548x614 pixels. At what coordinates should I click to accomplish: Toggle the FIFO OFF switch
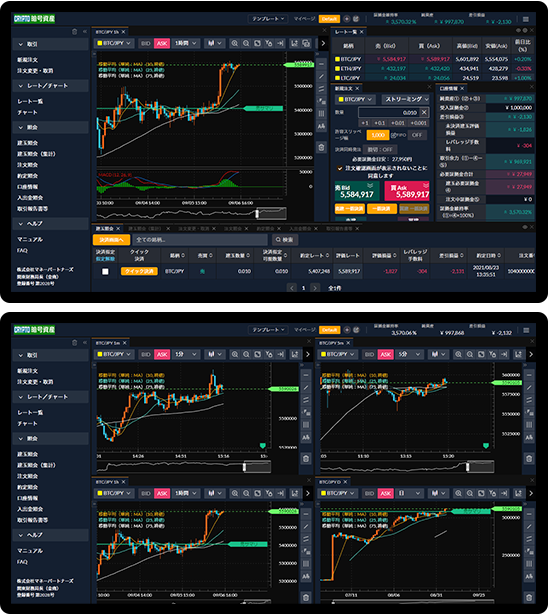(417, 135)
